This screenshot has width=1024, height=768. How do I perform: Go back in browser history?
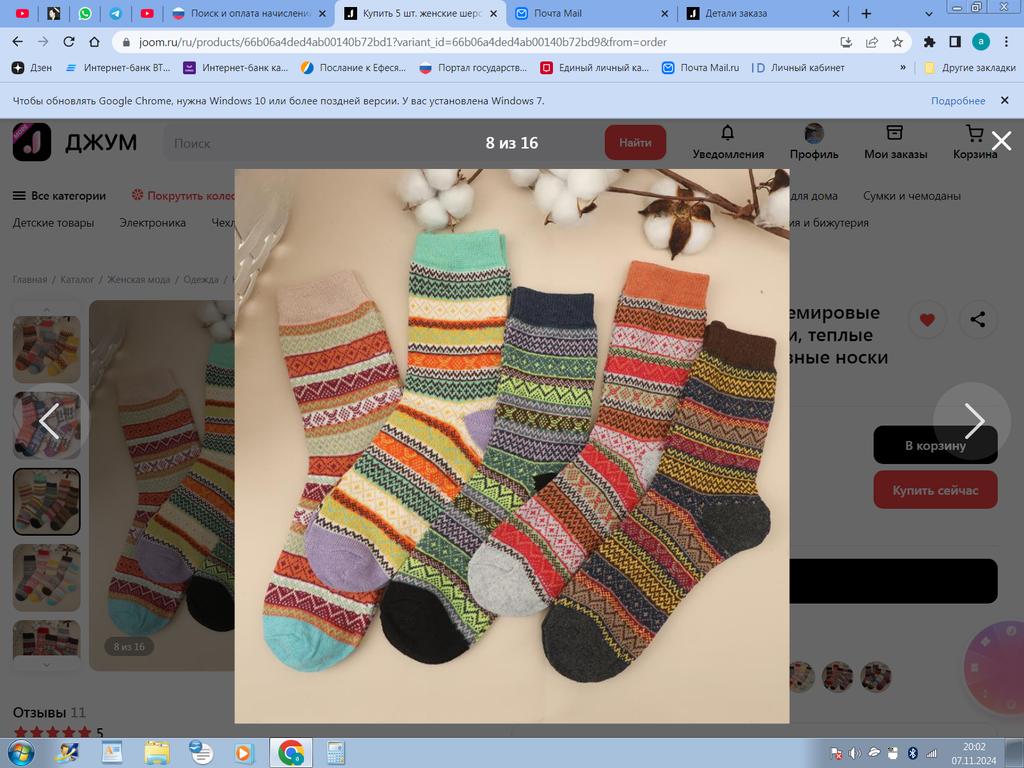click(x=18, y=42)
